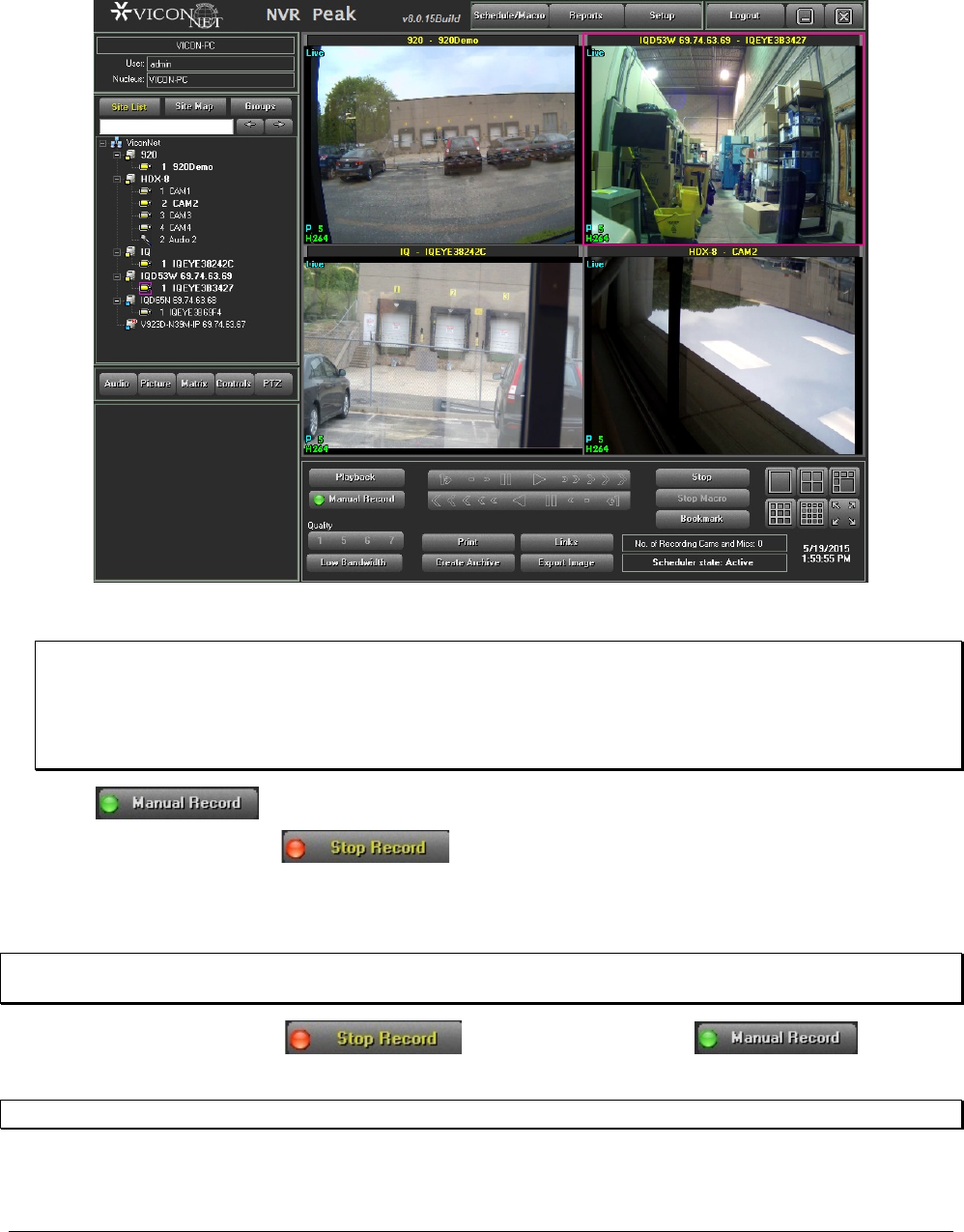Switch to full screen with the four-arrows icon
This screenshot has width=964, height=1232.
844,513
